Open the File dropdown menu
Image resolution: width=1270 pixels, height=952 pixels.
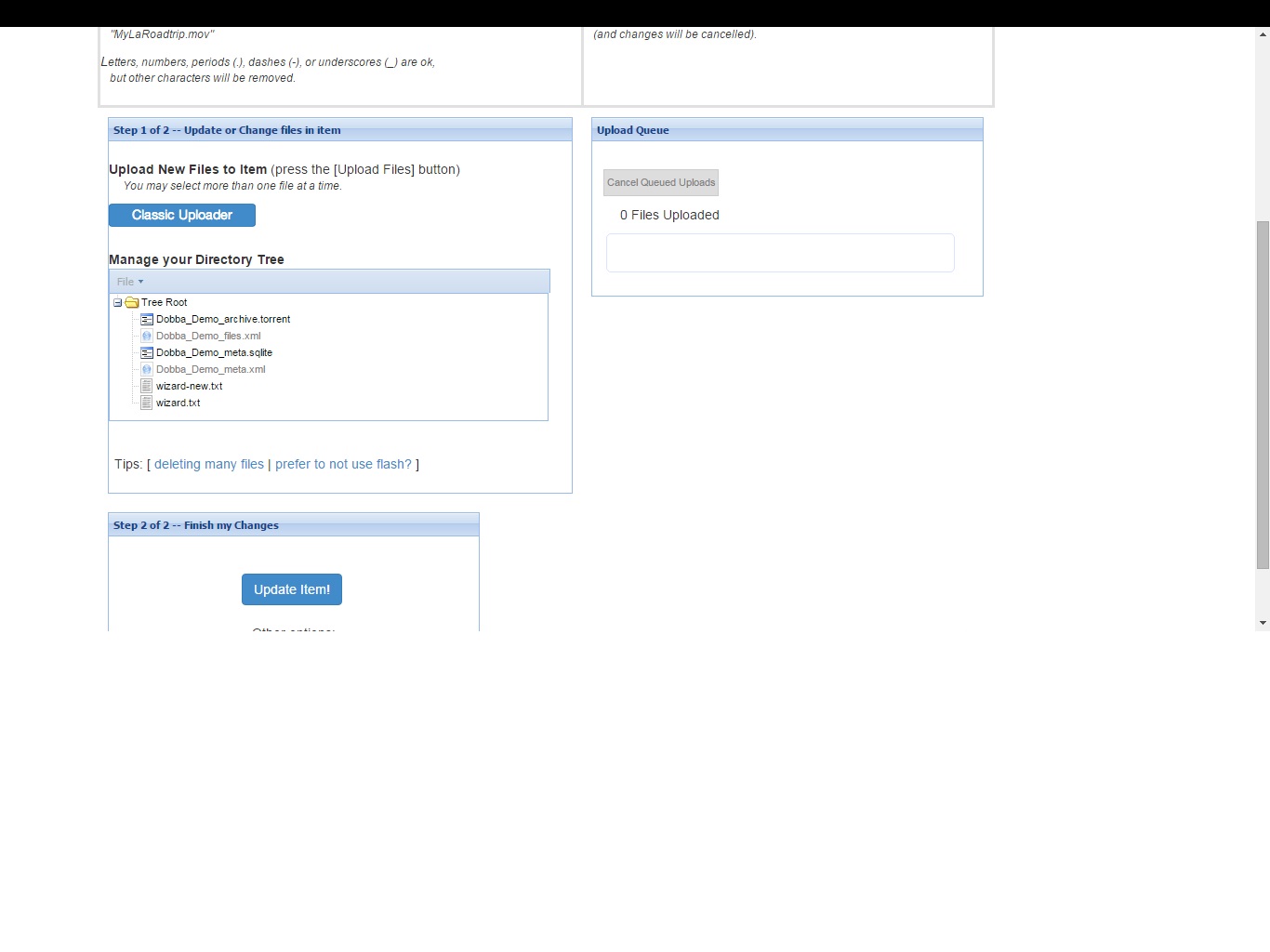coord(130,282)
